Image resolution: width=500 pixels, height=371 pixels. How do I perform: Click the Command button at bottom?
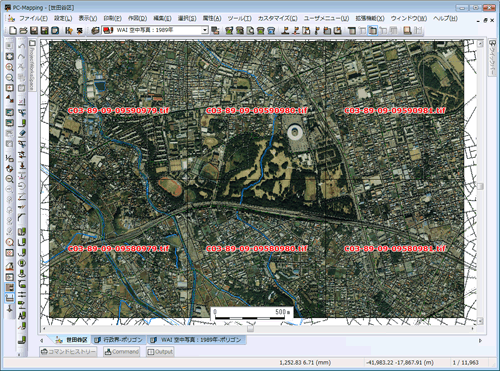click(121, 351)
